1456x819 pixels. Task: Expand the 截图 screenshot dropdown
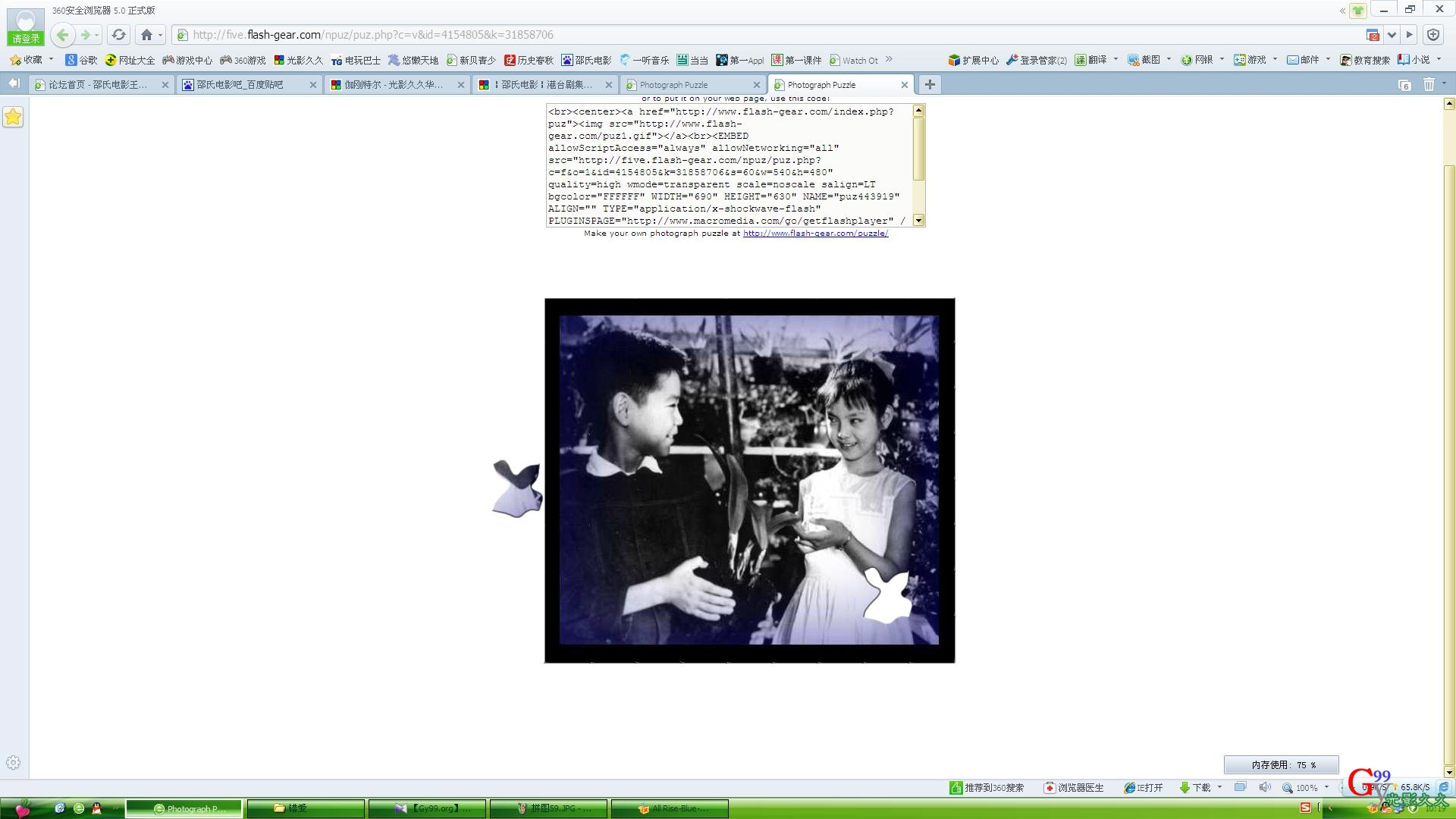(1169, 59)
